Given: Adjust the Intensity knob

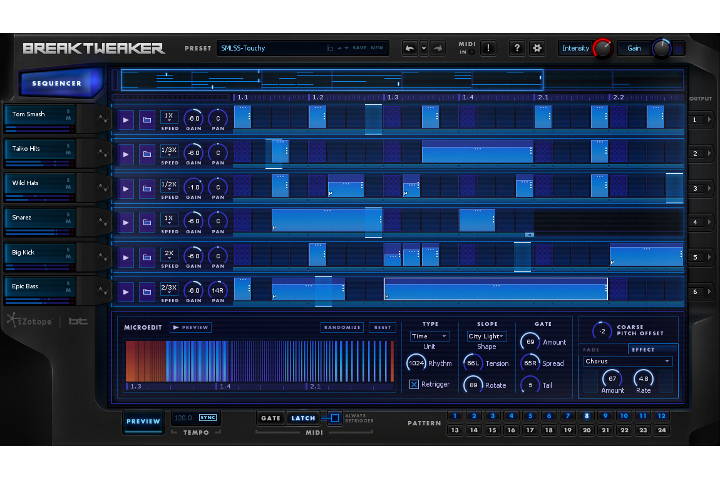Looking at the screenshot, I should pos(602,48).
